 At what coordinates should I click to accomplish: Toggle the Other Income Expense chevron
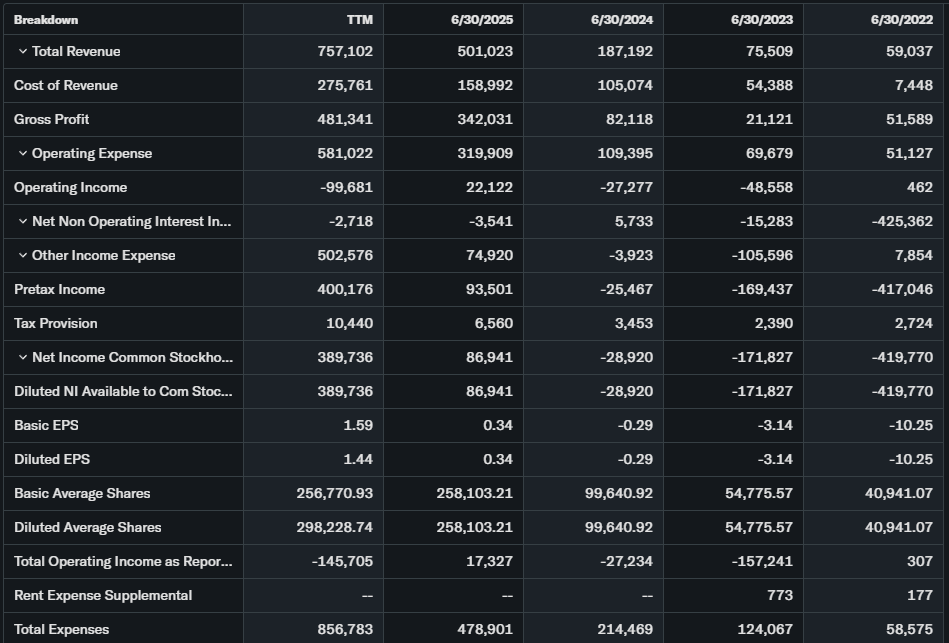(x=23, y=255)
